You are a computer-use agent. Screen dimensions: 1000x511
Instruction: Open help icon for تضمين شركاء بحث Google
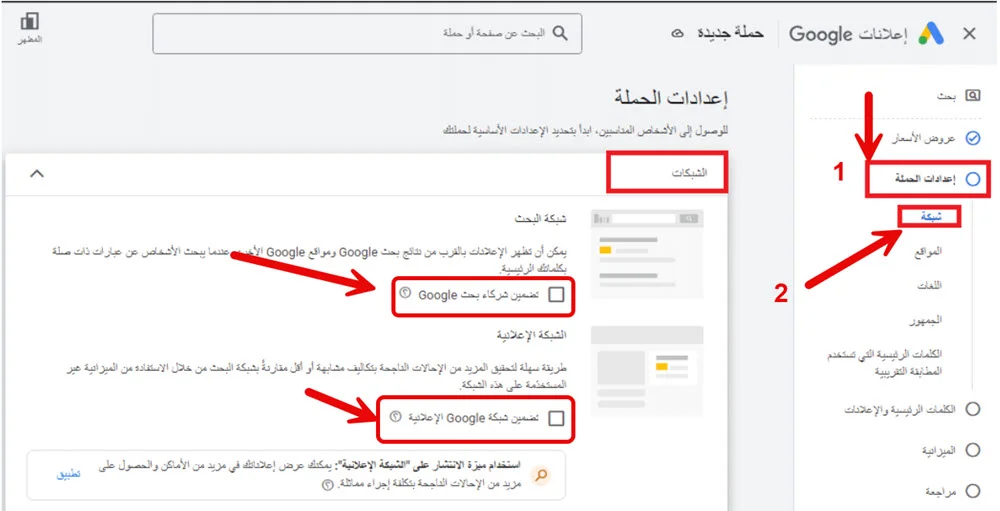pyautogui.click(x=404, y=293)
